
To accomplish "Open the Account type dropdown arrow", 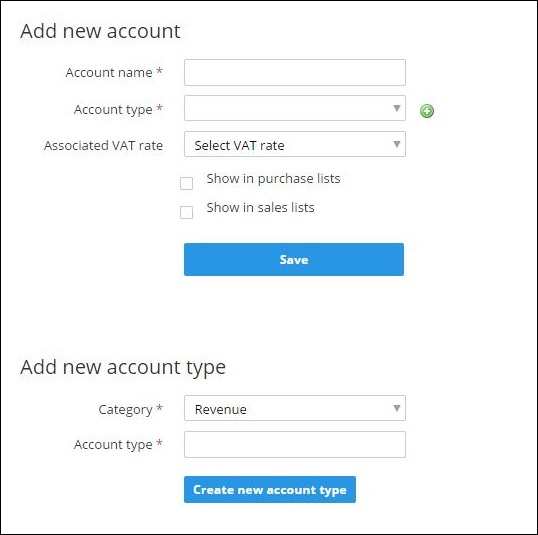I will click(x=397, y=108).
